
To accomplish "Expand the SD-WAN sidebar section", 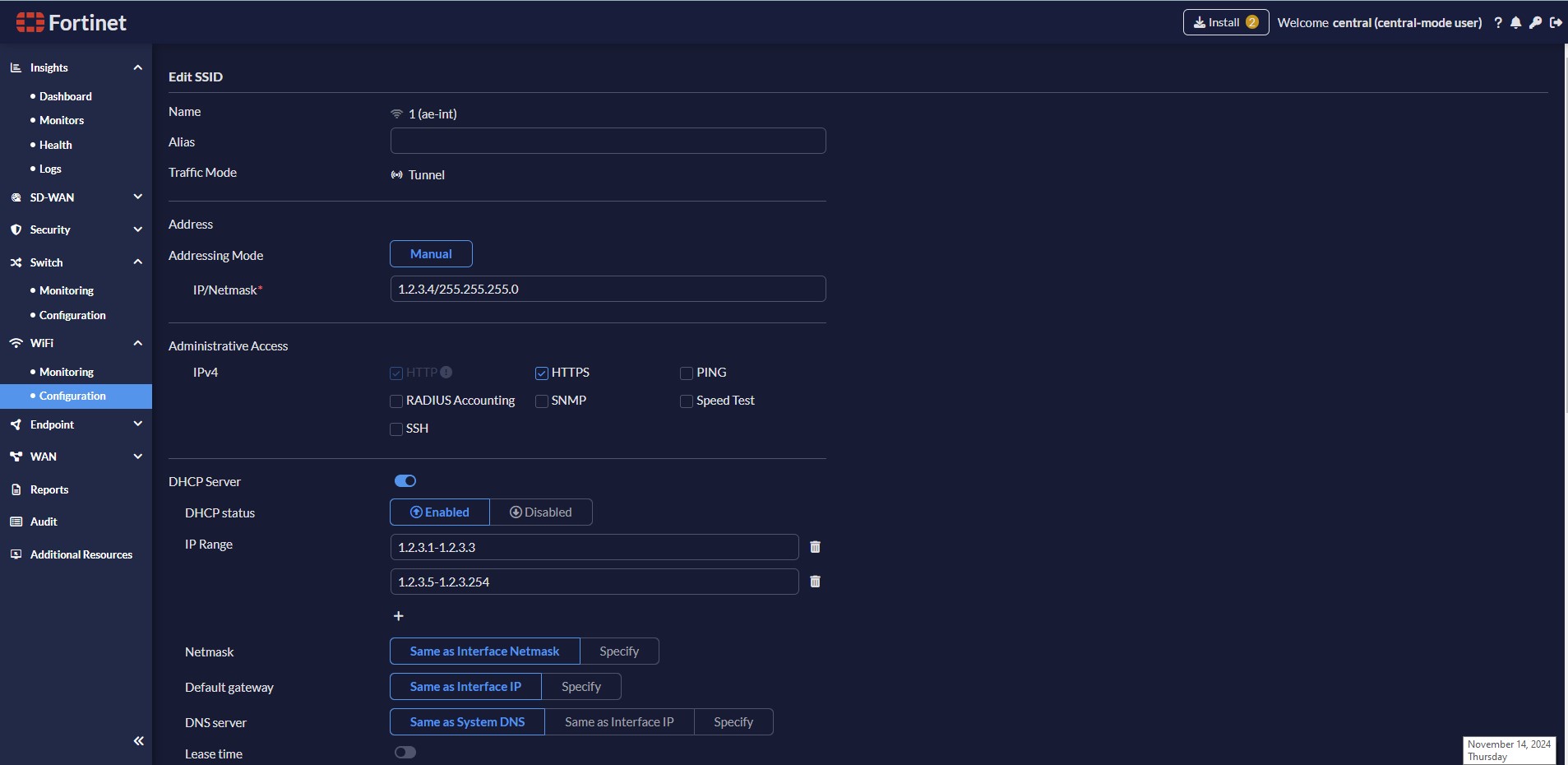I will coord(137,197).
